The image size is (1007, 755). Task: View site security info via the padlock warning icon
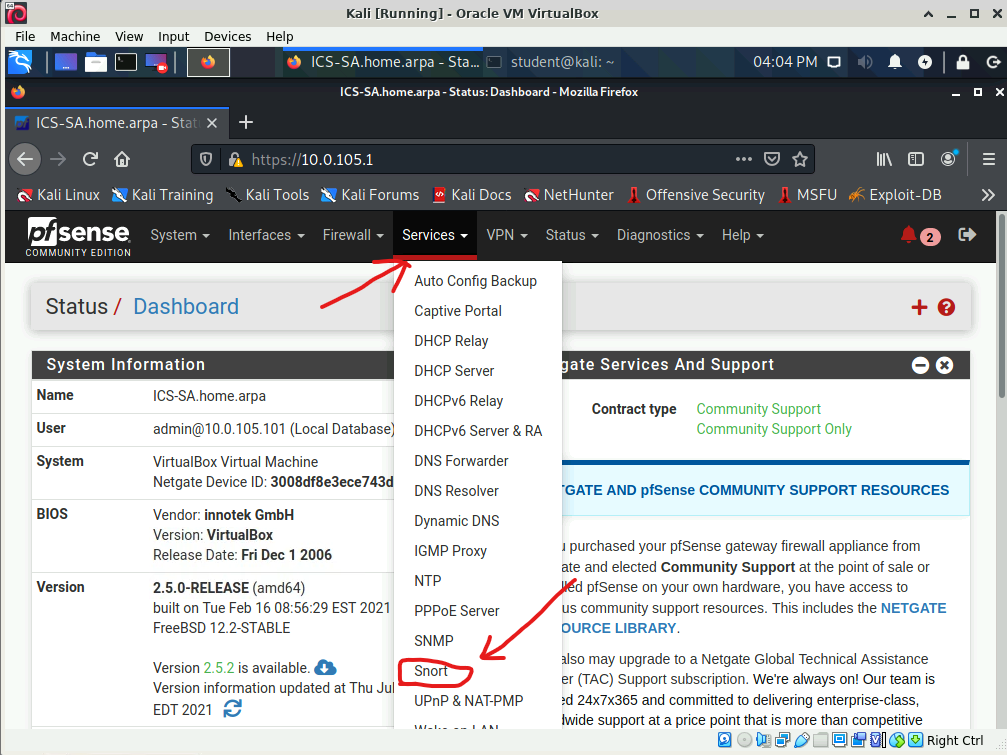pos(235,159)
